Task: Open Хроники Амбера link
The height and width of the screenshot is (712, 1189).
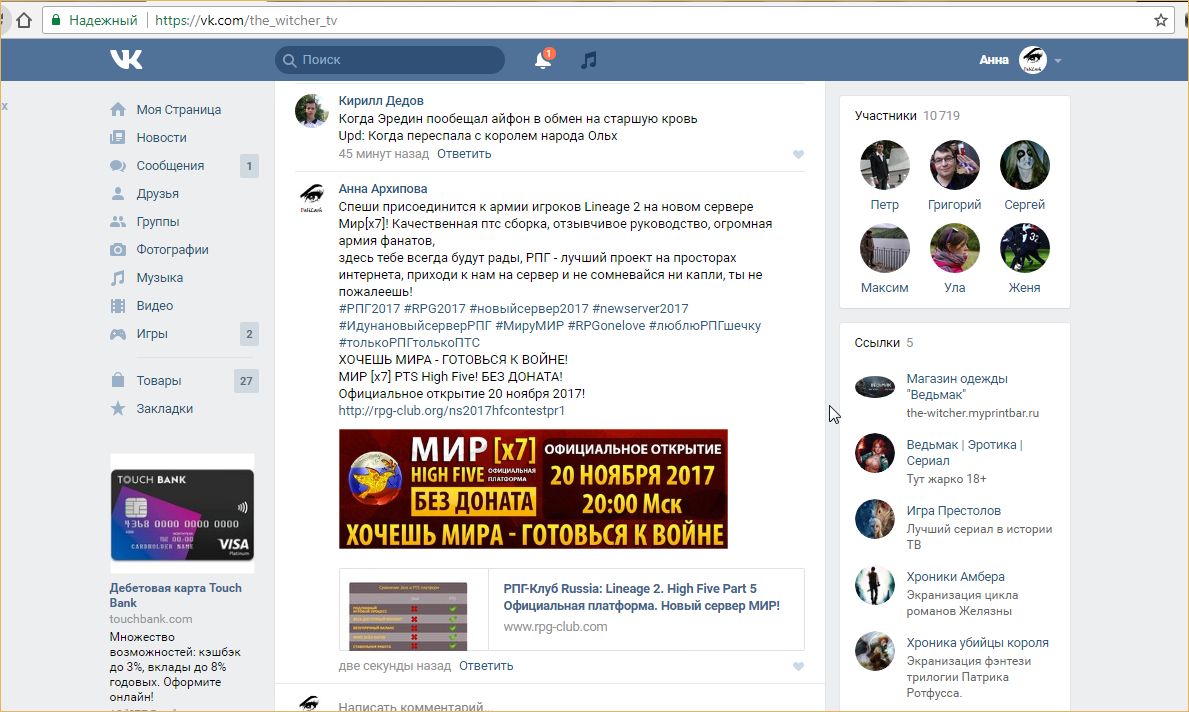Action: [x=955, y=577]
